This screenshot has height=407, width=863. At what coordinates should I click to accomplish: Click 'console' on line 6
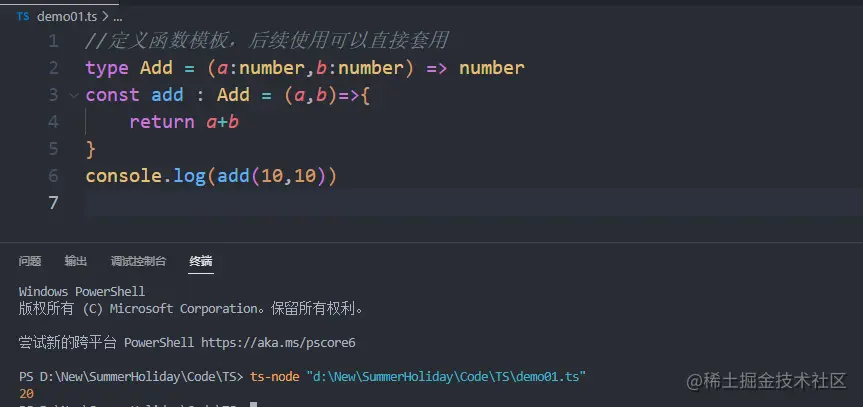[x=123, y=176]
